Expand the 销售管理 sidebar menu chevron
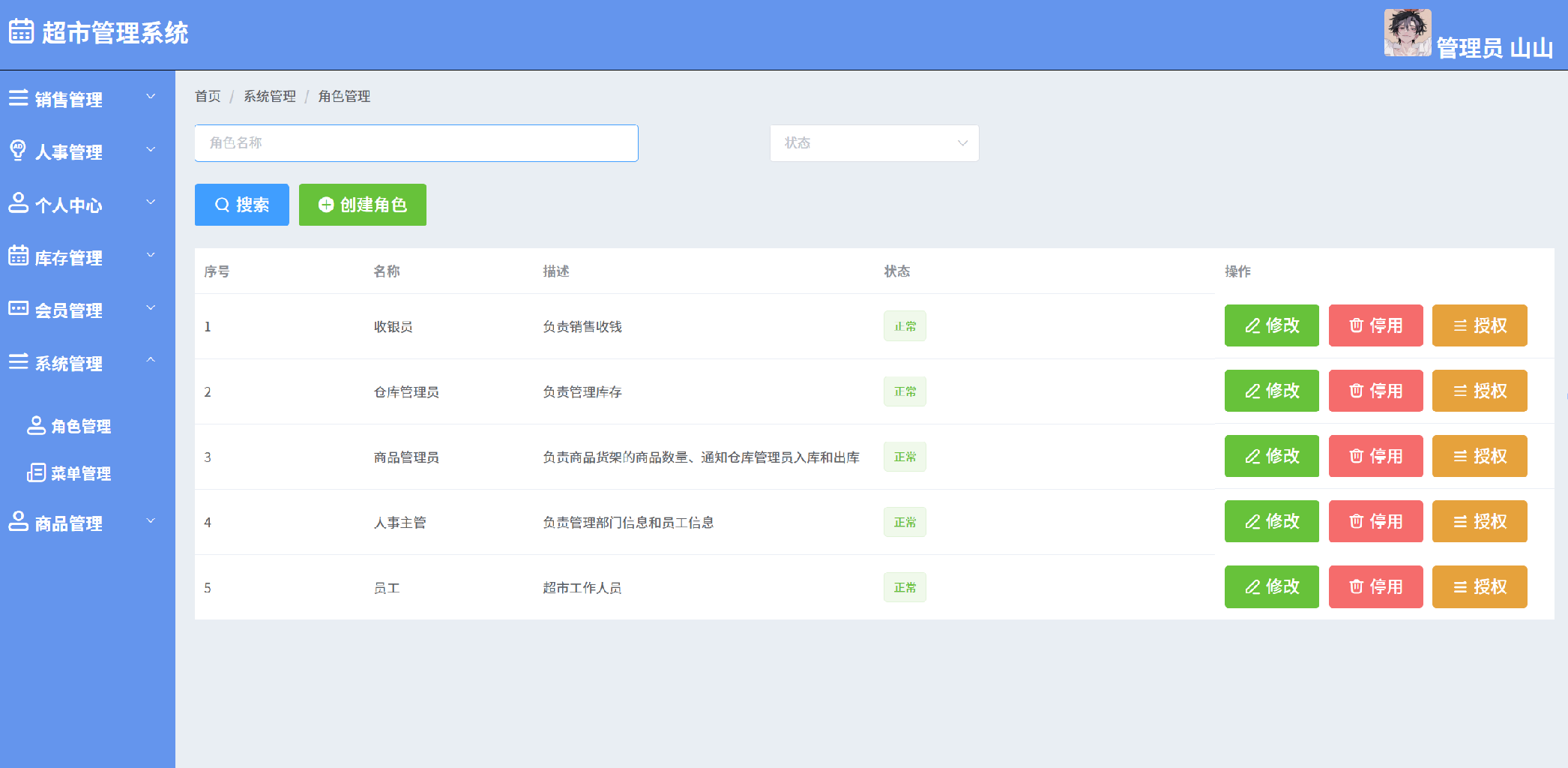Screen dimensions: 1568x768 (151, 97)
